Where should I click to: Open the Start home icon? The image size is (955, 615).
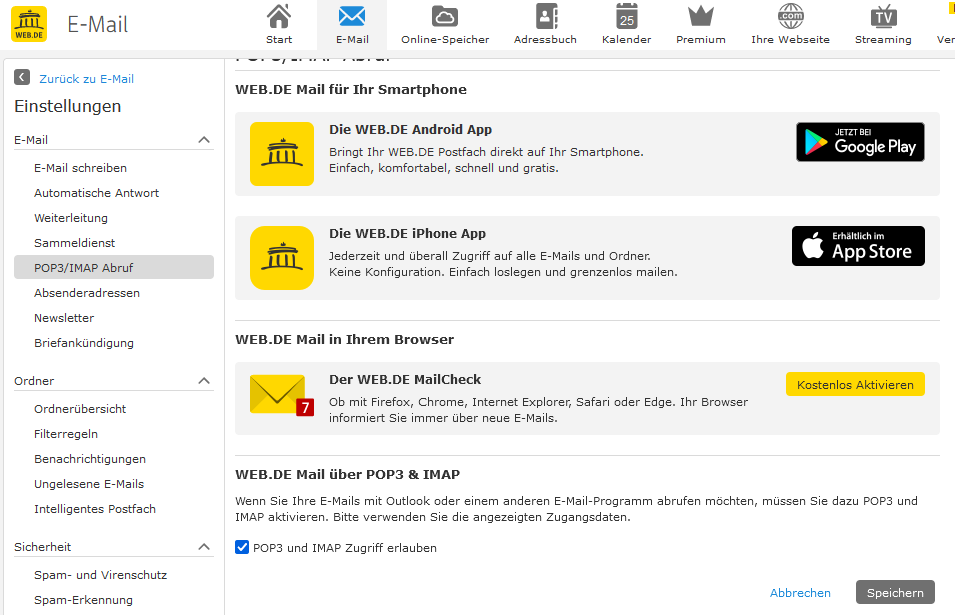pyautogui.click(x=279, y=16)
